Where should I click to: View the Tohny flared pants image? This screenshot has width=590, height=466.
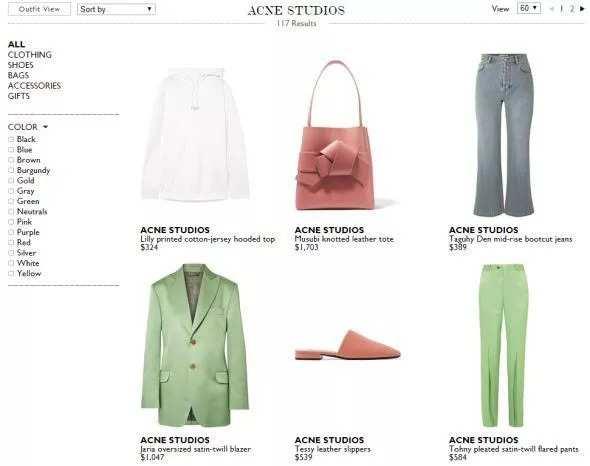tap(503, 345)
